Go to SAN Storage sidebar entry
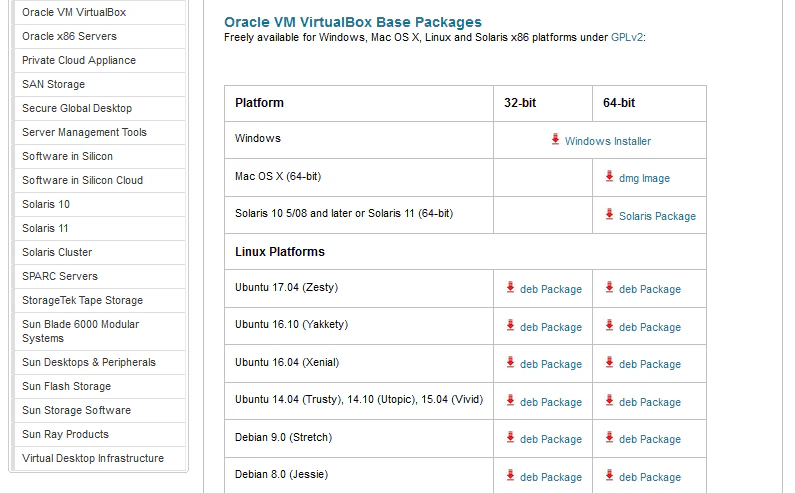The image size is (795, 493). pyautogui.click(x=100, y=84)
